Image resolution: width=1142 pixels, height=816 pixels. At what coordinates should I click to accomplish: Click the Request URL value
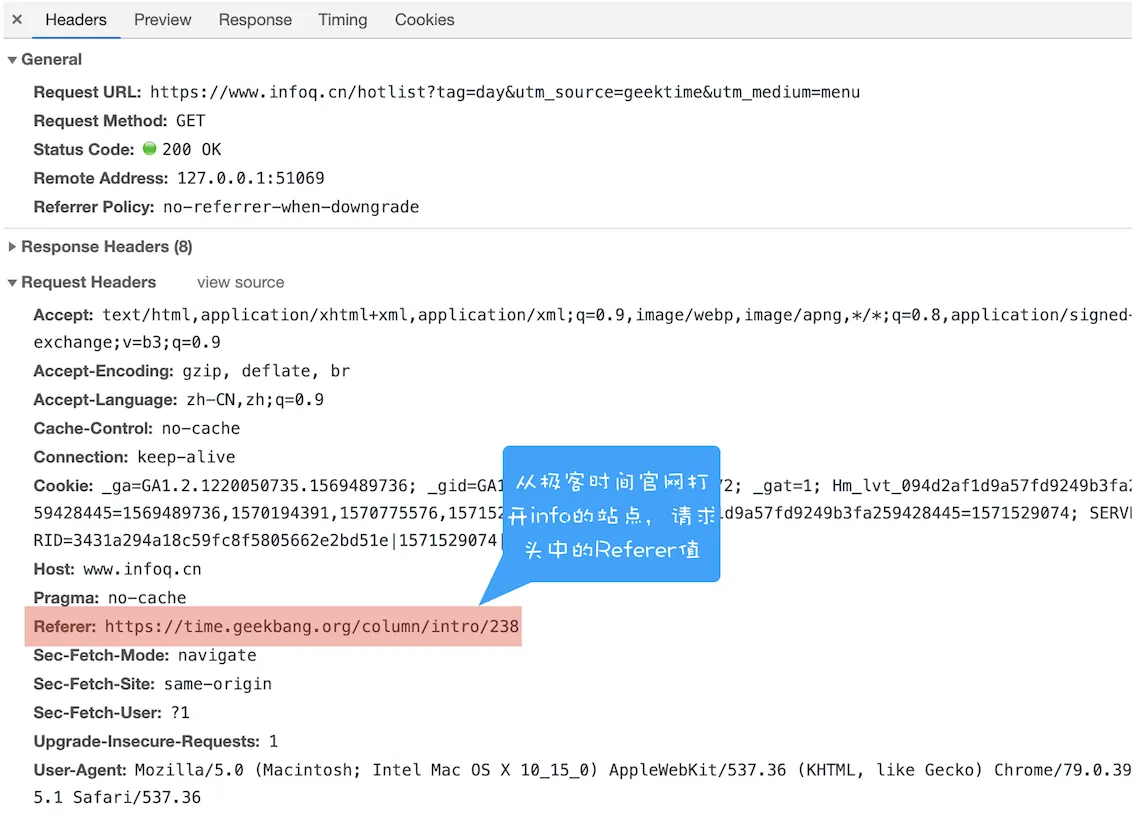coord(505,93)
